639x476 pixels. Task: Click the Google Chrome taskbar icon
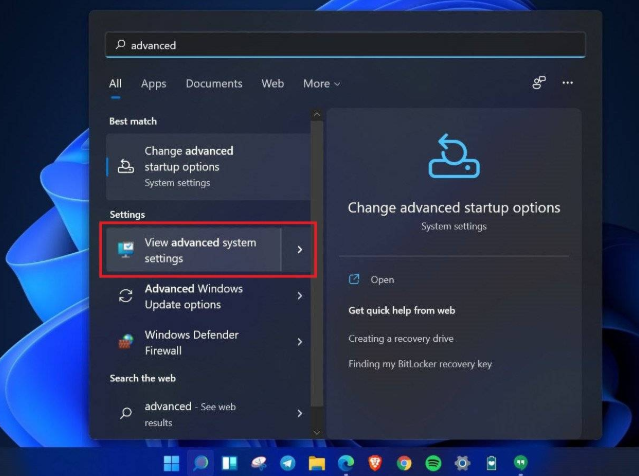point(404,463)
